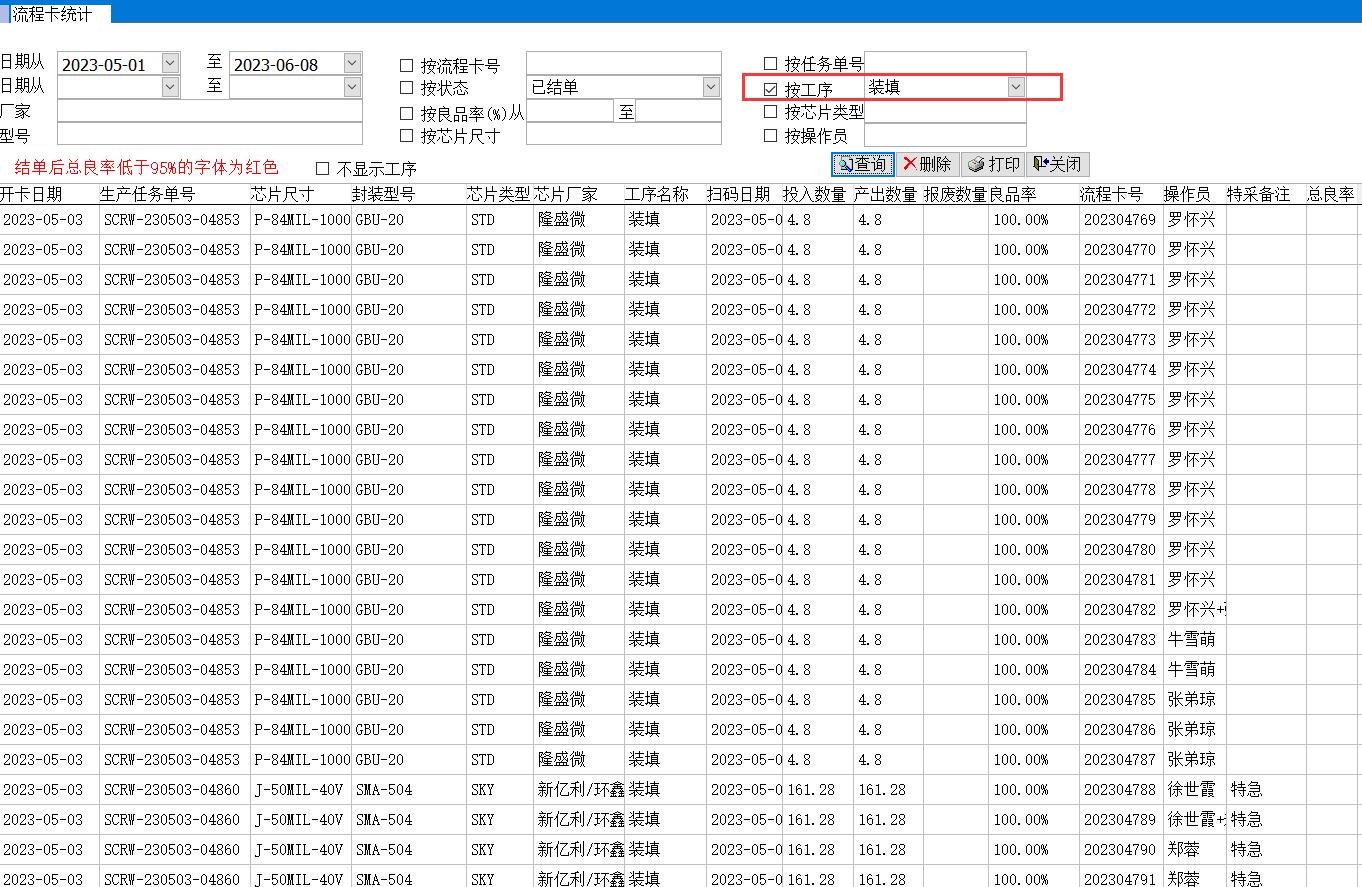The width and height of the screenshot is (1362, 887).
Task: Enable the 按任务单号 checkbox
Action: (770, 65)
